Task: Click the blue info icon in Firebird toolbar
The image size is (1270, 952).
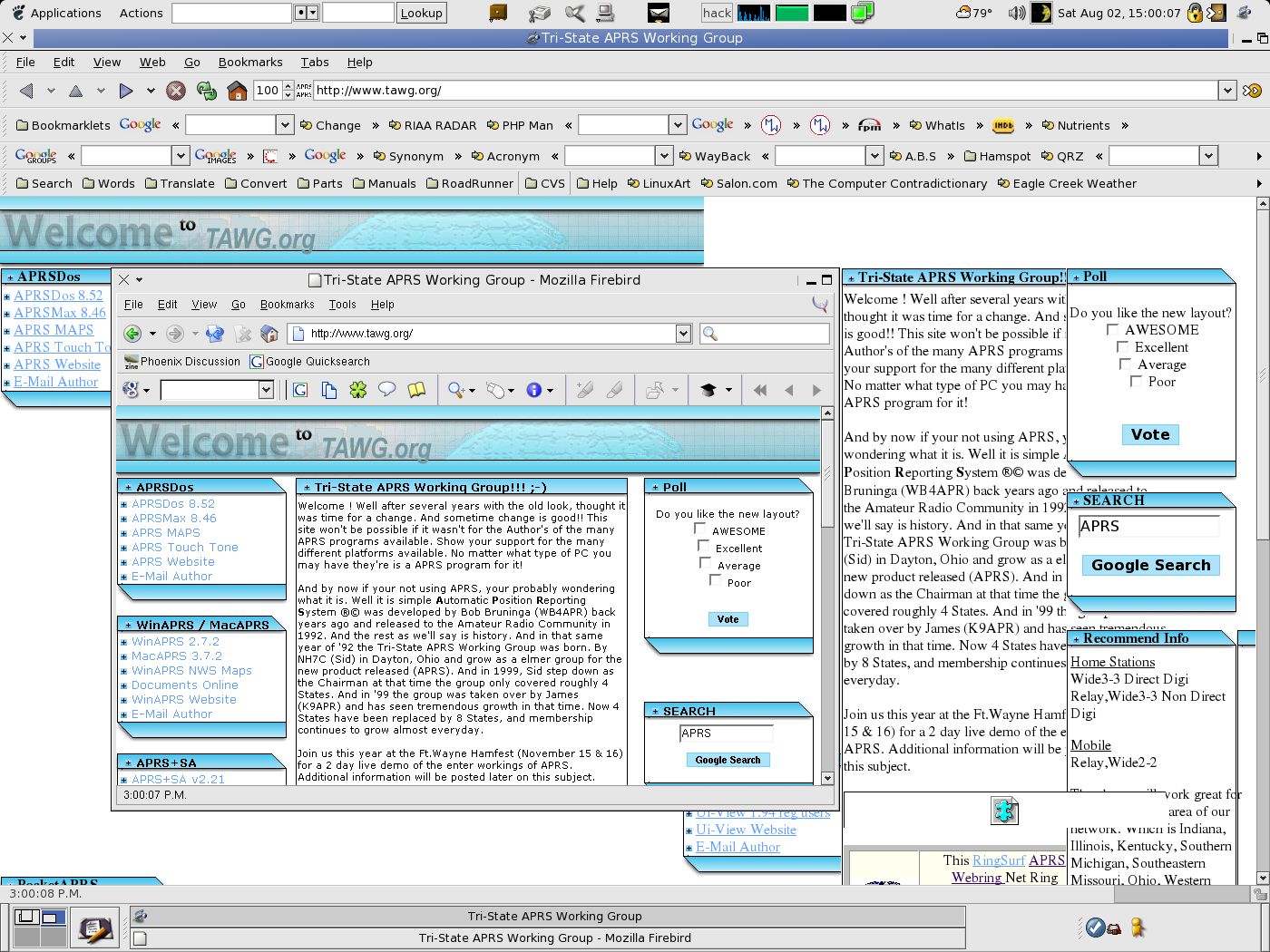Action: tap(534, 390)
